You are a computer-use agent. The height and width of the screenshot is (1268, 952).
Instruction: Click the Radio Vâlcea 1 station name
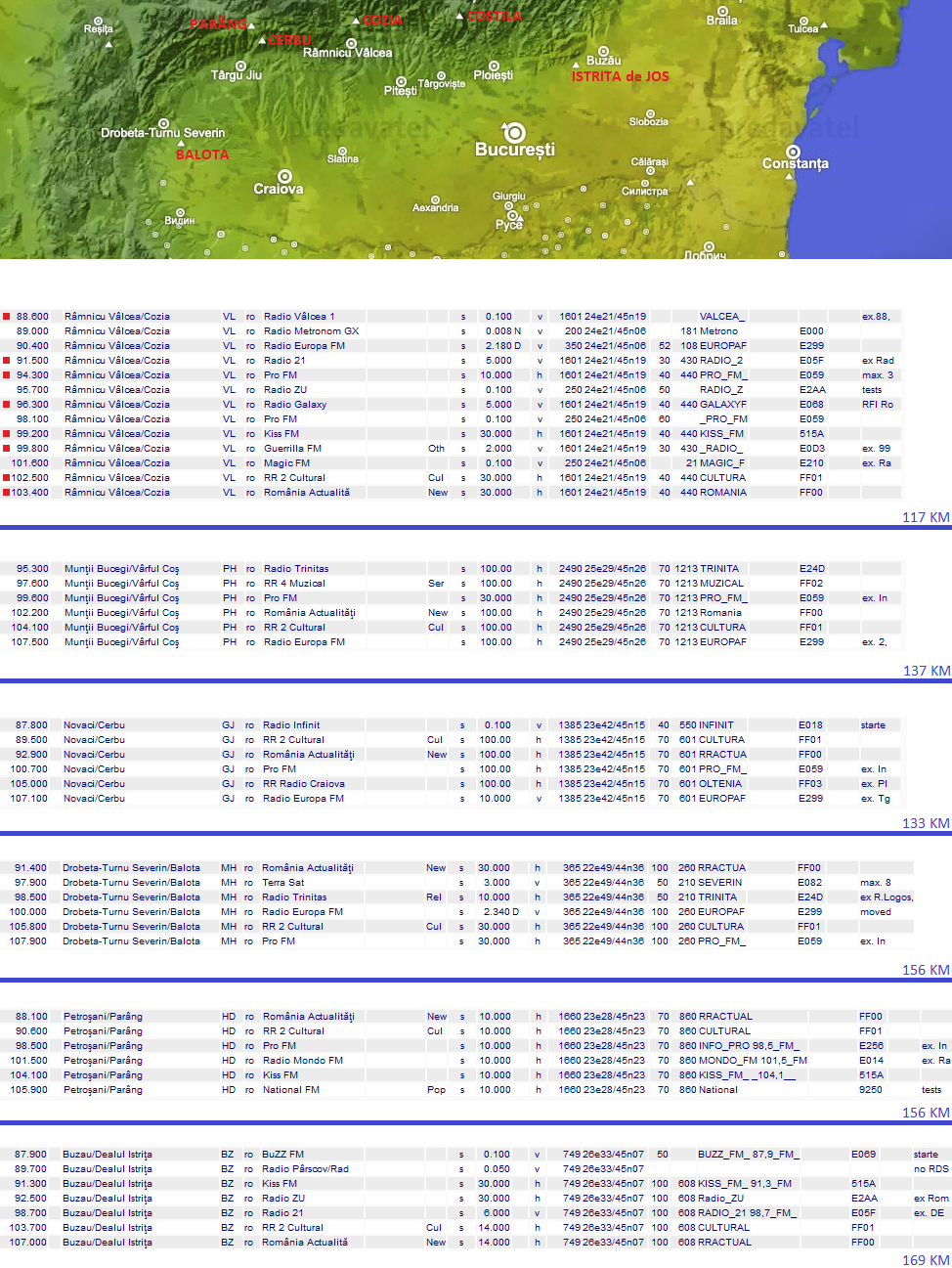click(x=299, y=317)
